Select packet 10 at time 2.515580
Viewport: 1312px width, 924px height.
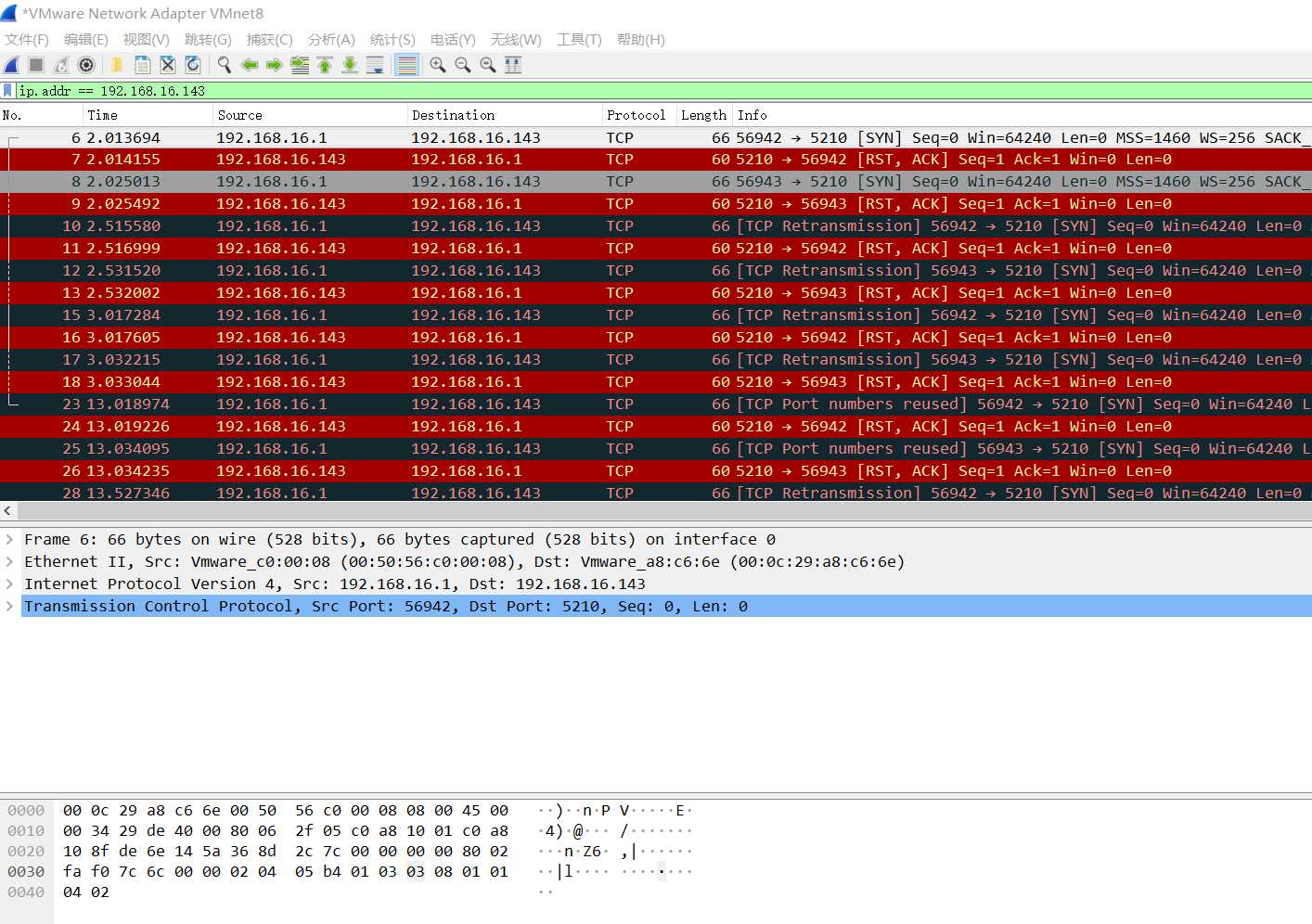(x=656, y=226)
